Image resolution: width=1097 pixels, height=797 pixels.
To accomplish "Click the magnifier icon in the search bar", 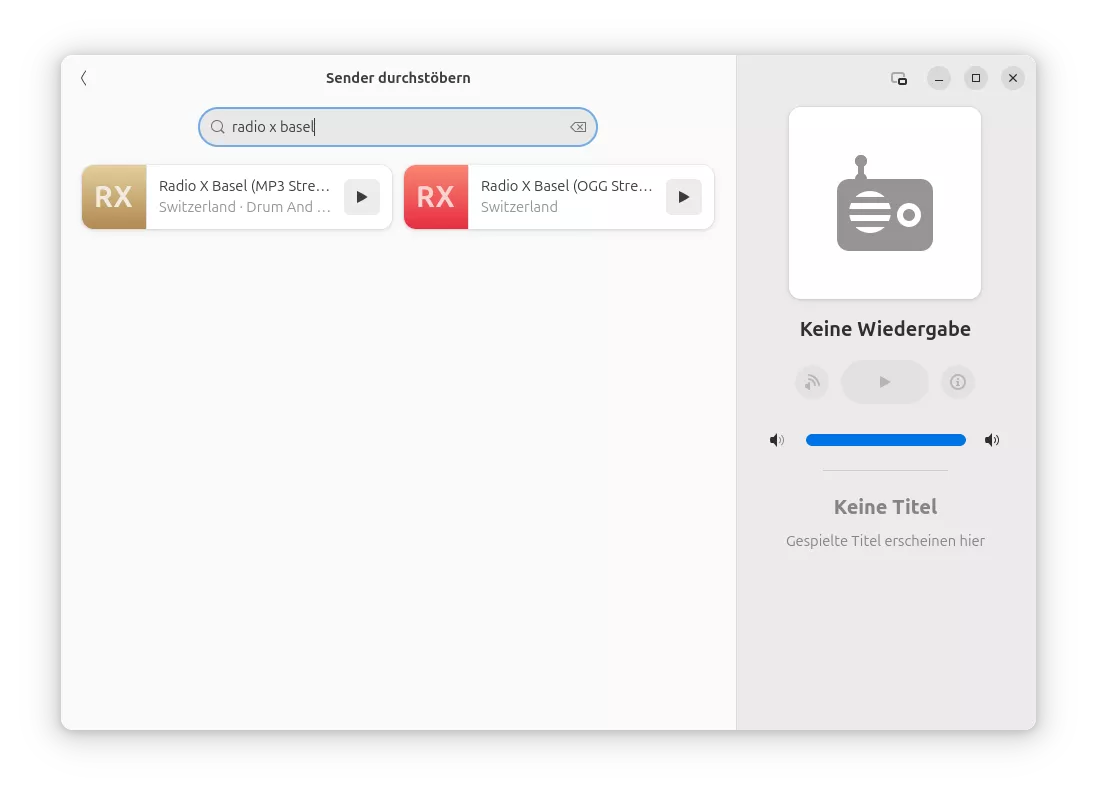I will (x=217, y=127).
